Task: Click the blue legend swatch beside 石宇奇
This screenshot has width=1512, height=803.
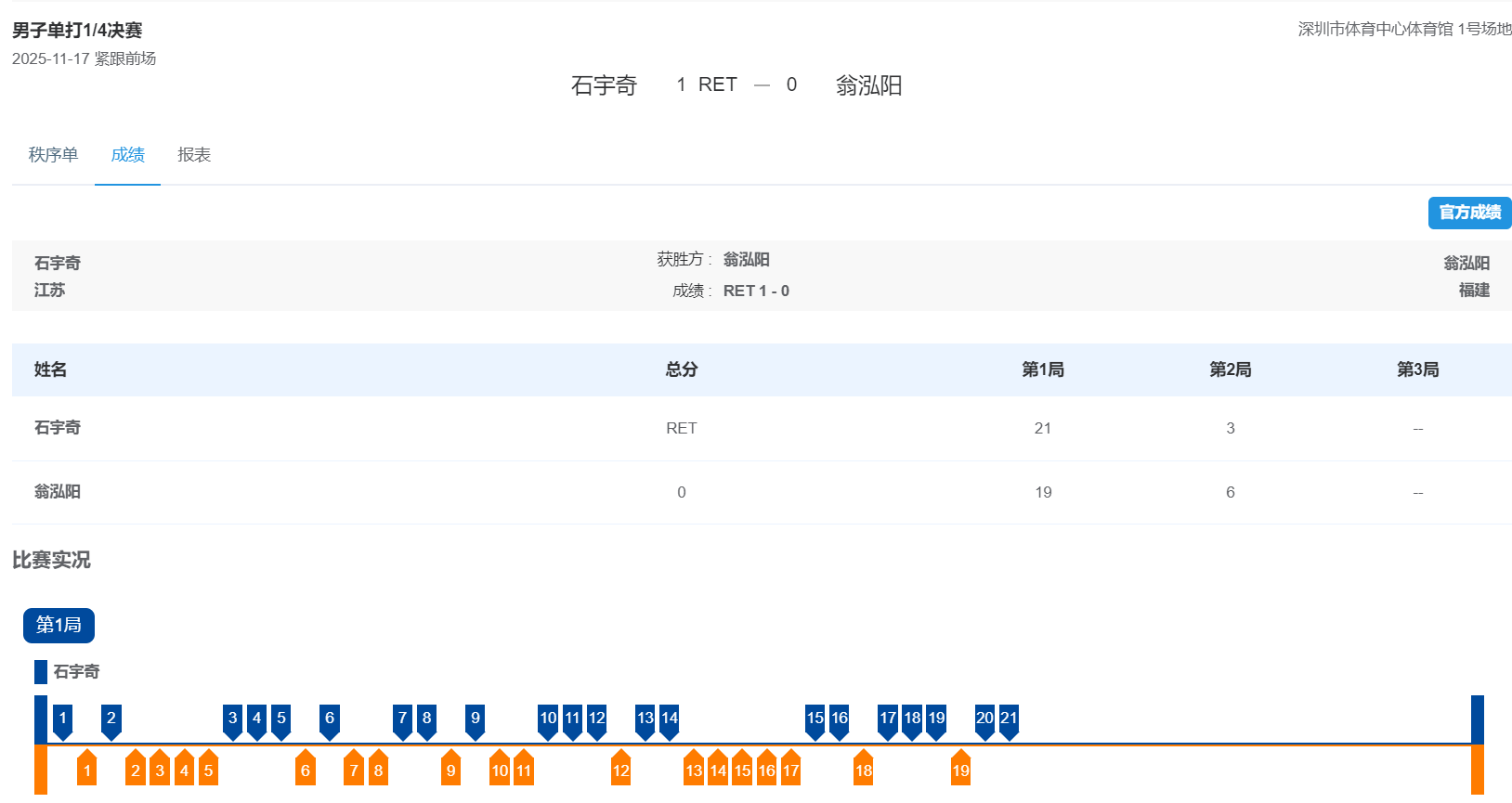Action: coord(41,671)
